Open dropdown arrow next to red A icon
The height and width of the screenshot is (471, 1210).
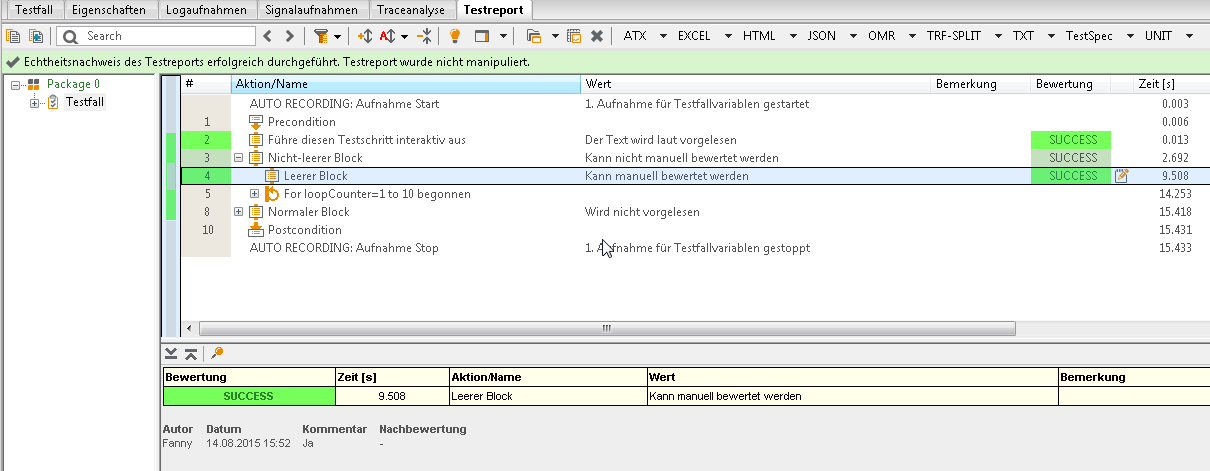(404, 37)
